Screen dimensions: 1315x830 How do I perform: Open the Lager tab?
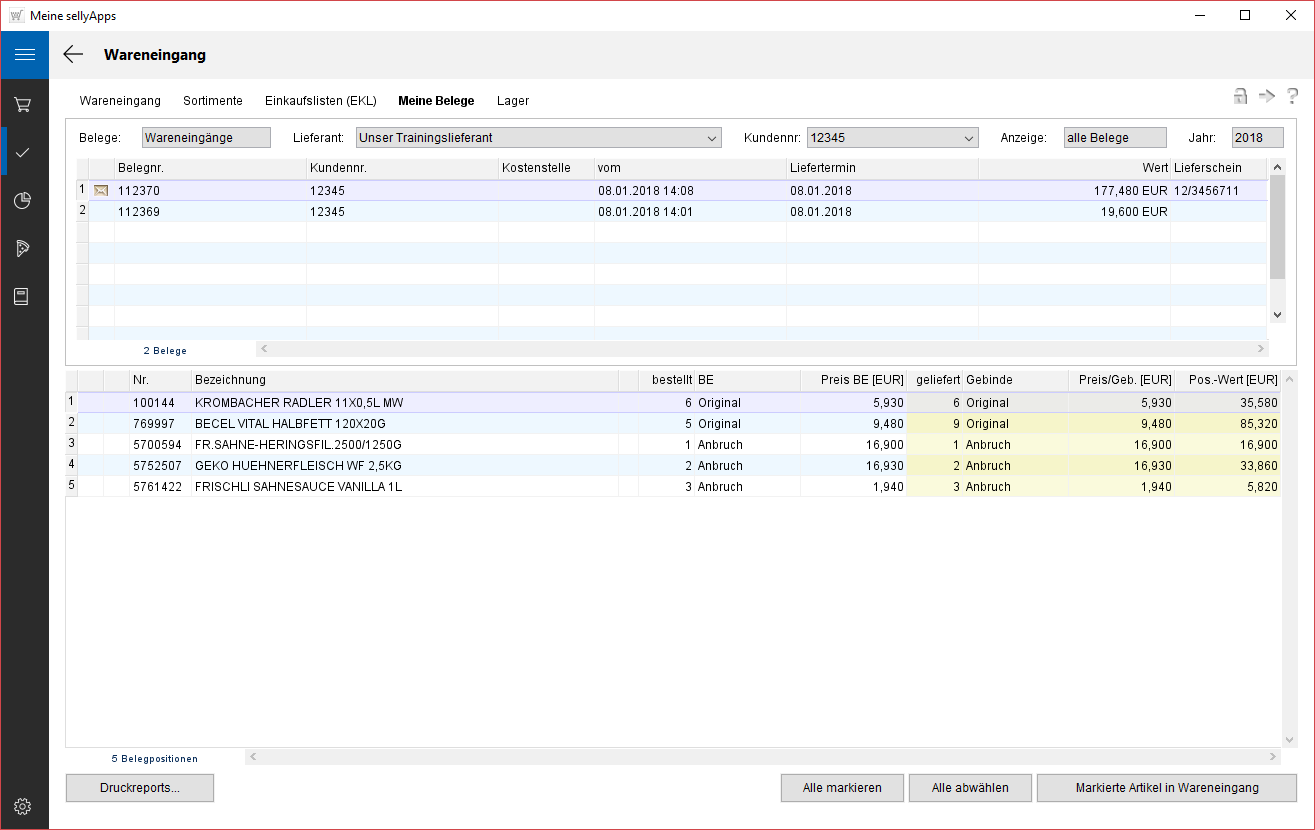513,101
